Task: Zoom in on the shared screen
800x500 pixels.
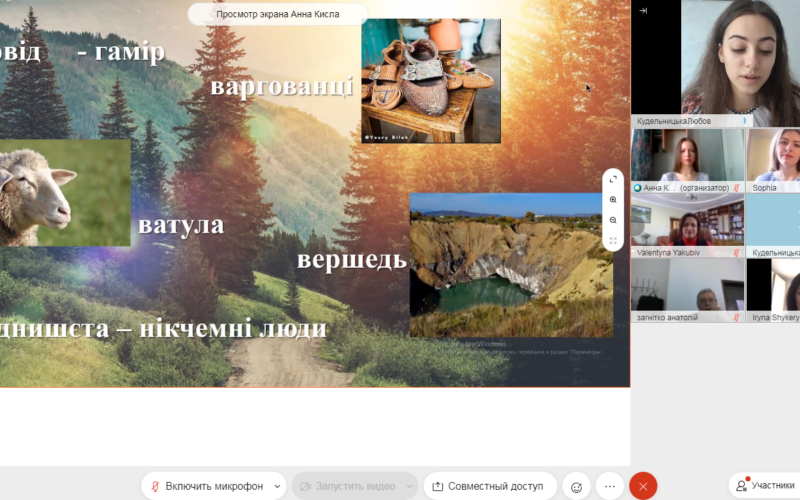Action: pyautogui.click(x=613, y=200)
